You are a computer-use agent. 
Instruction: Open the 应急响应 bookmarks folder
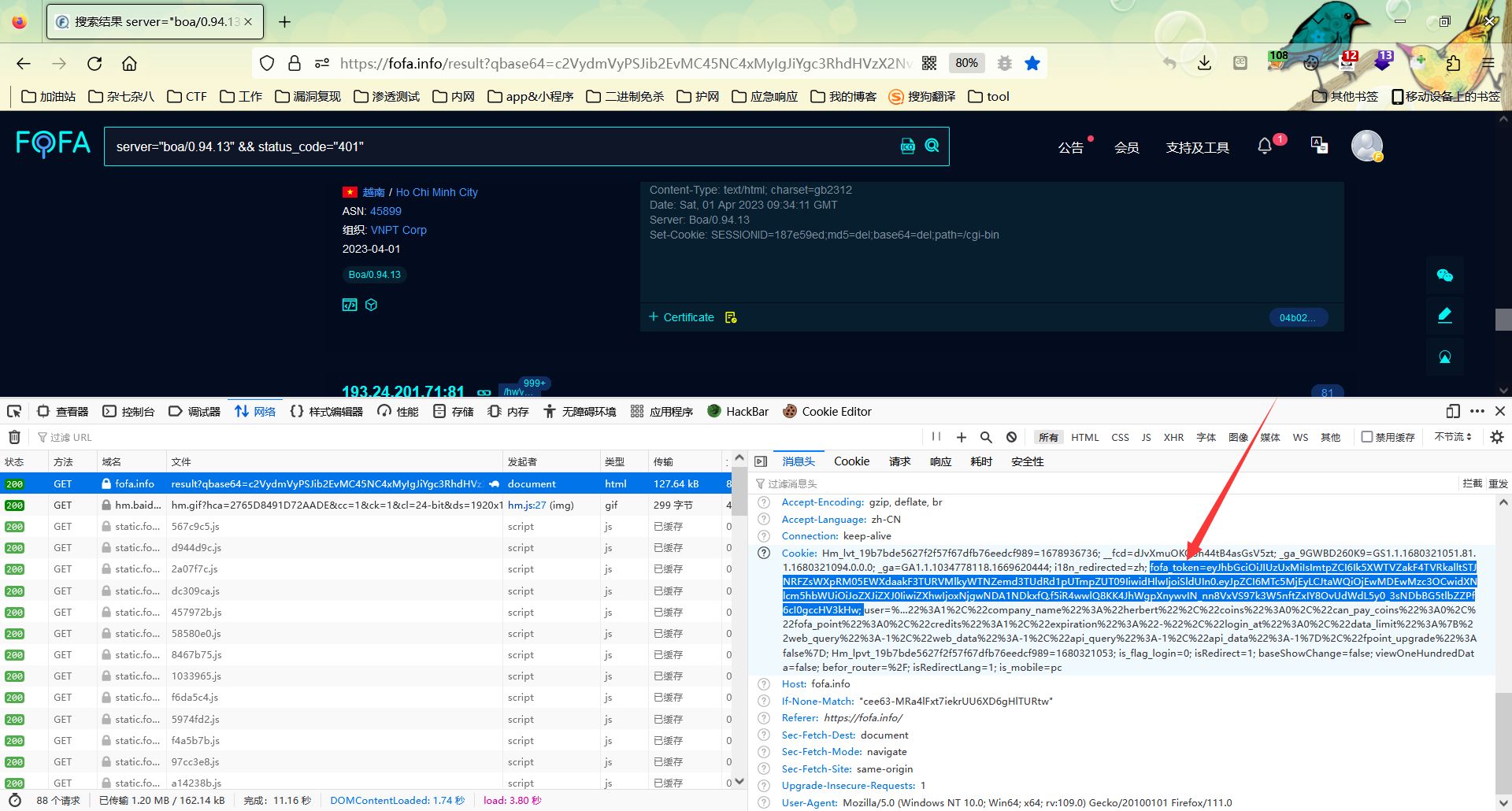764,96
